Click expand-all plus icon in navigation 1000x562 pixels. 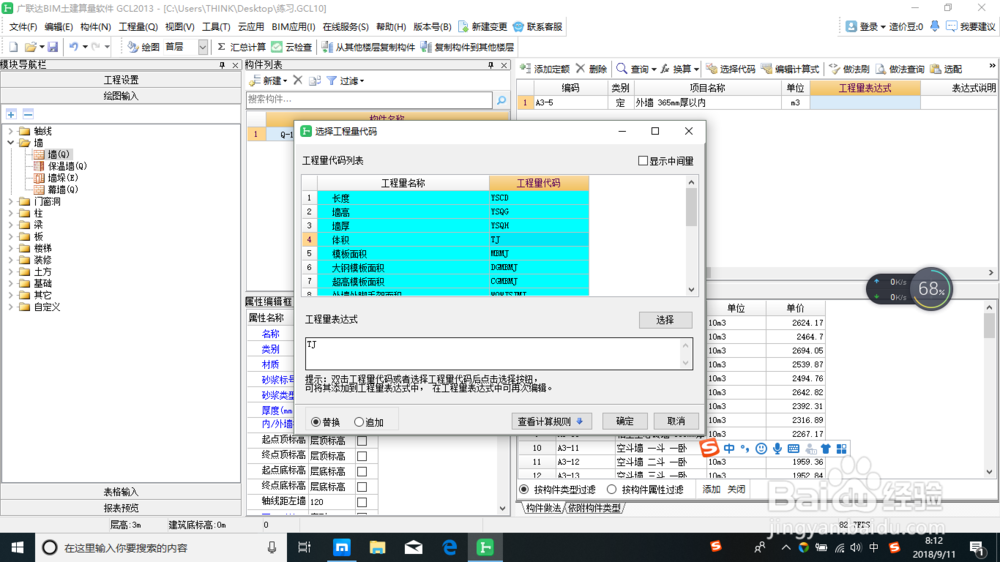(11, 114)
